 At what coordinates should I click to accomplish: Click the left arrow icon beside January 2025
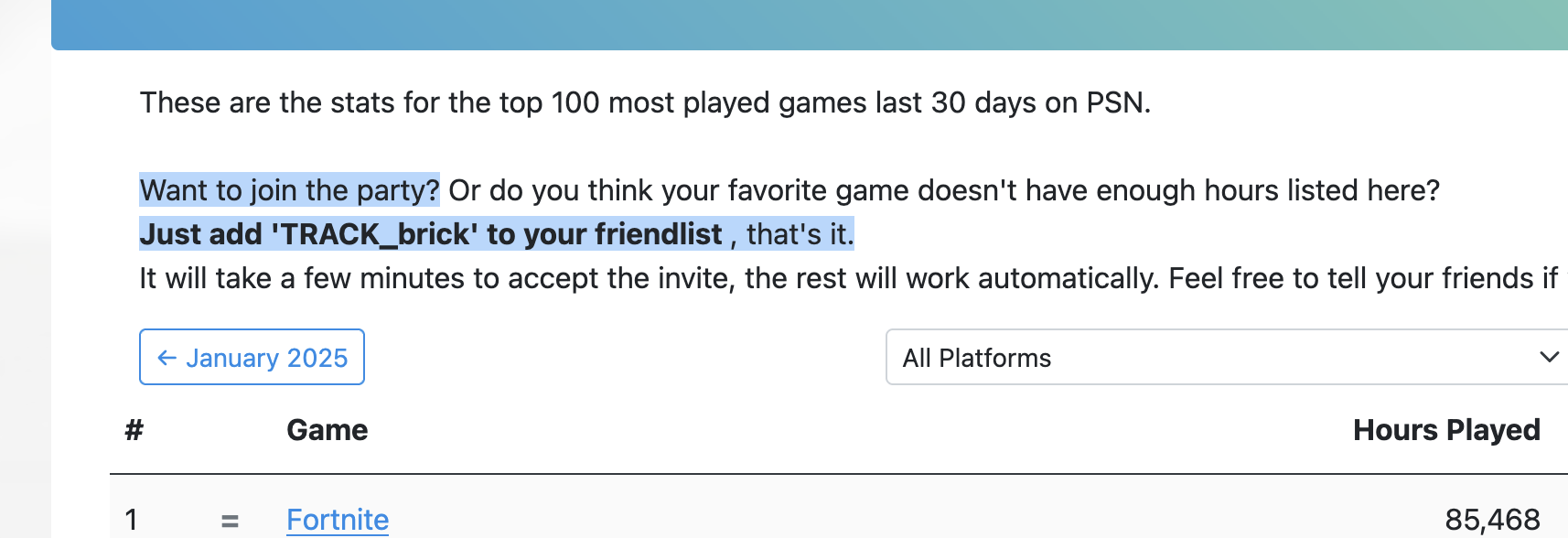click(x=166, y=358)
